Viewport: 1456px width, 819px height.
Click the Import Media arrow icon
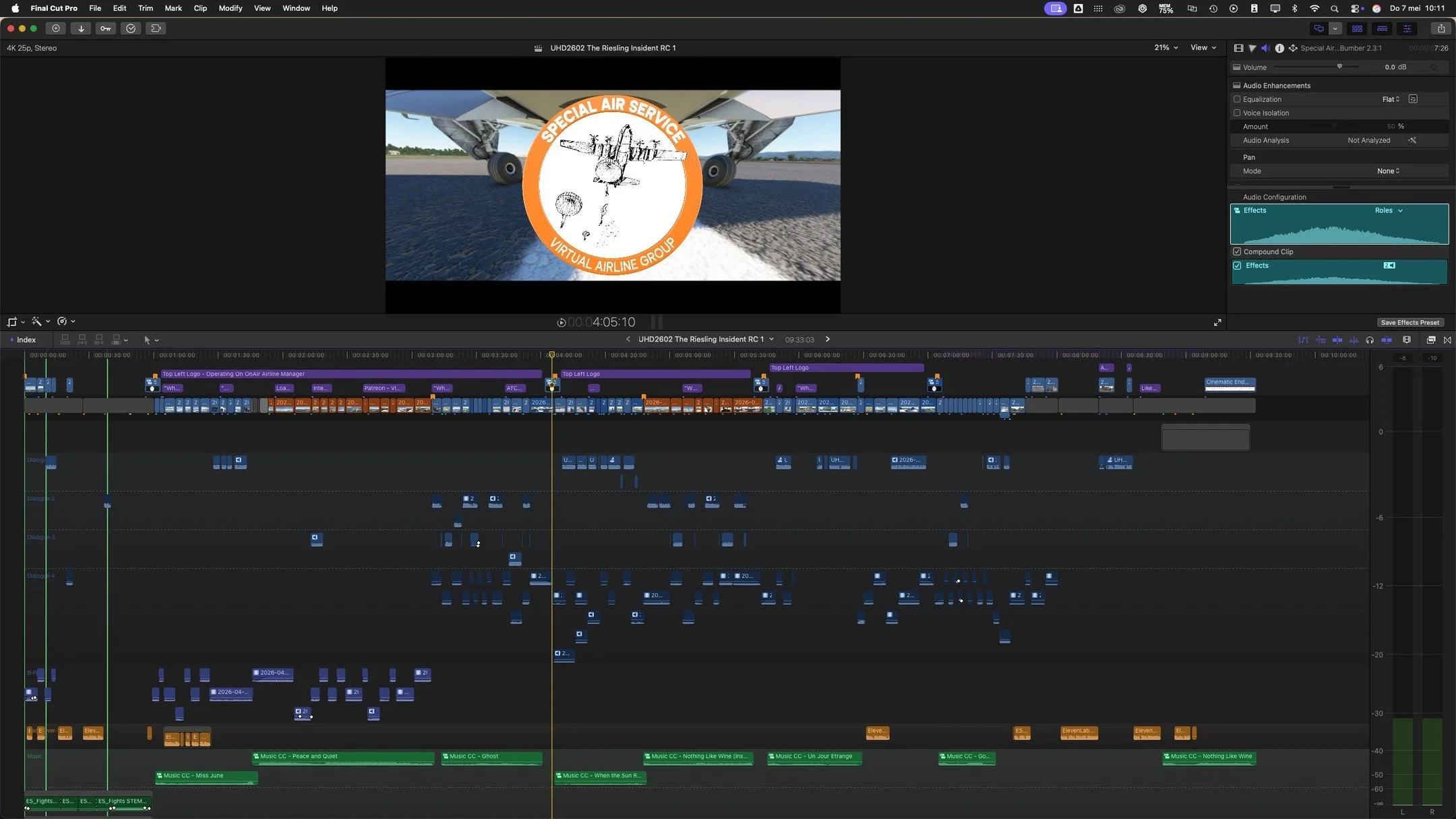(81, 28)
